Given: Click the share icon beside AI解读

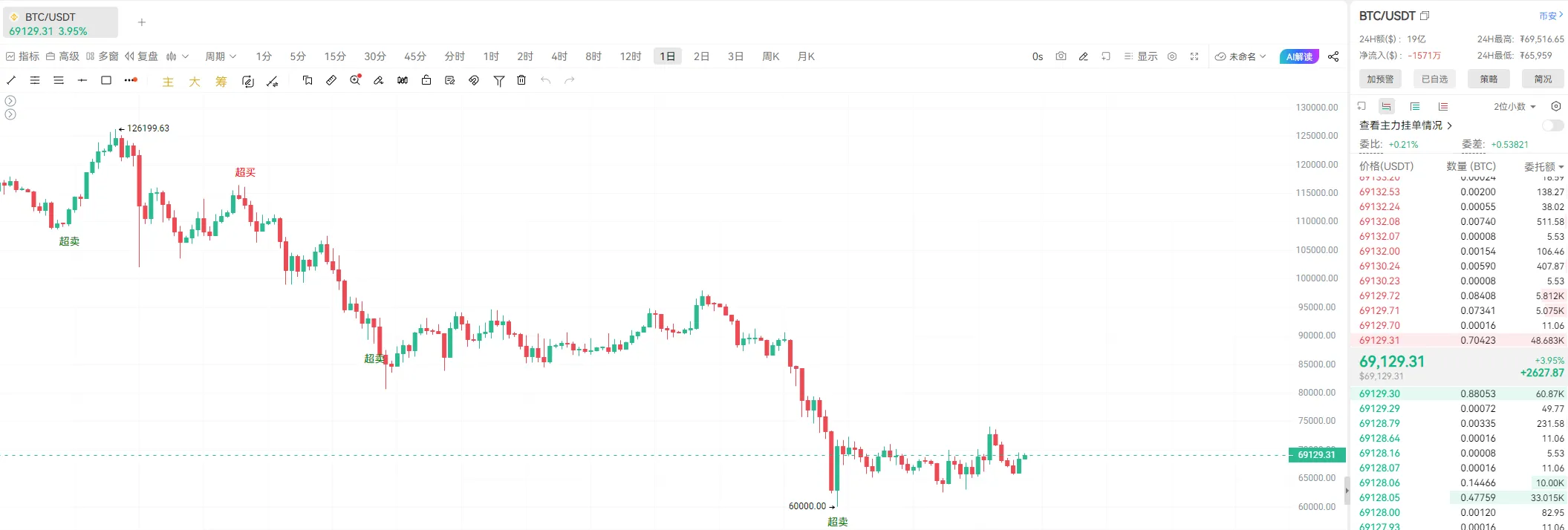Looking at the screenshot, I should [1333, 56].
